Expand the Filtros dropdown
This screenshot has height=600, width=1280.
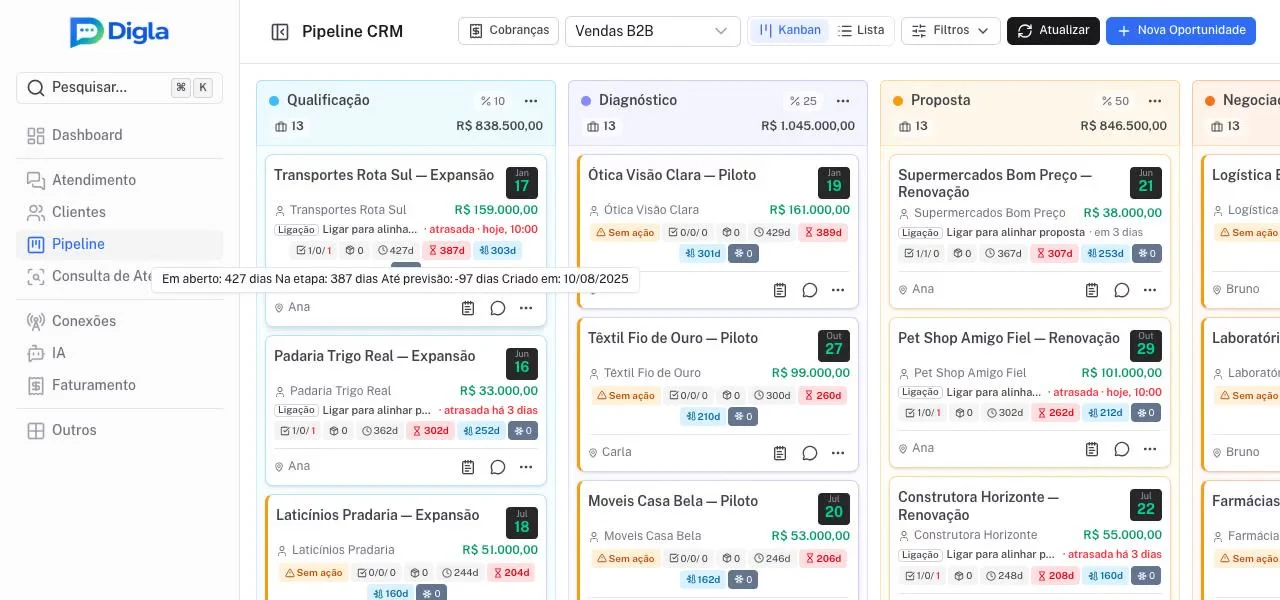(x=951, y=31)
